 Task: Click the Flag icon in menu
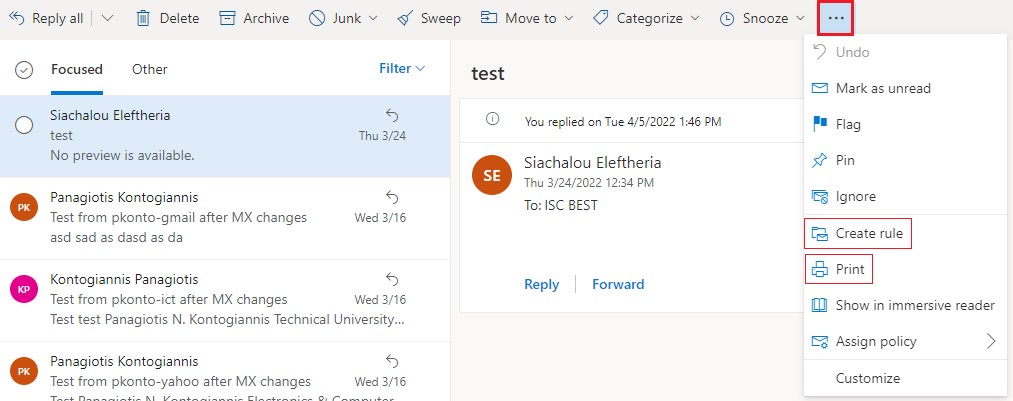point(820,125)
